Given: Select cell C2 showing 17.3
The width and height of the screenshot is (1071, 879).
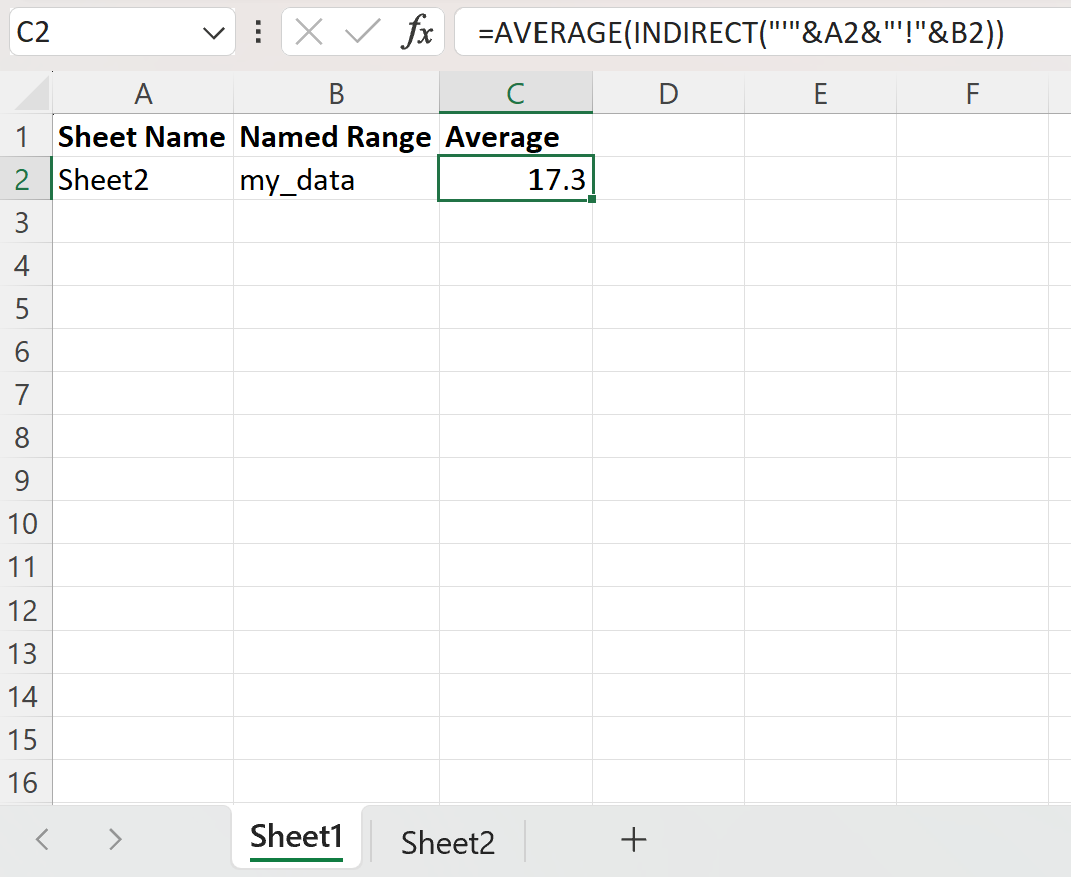Looking at the screenshot, I should (515, 179).
